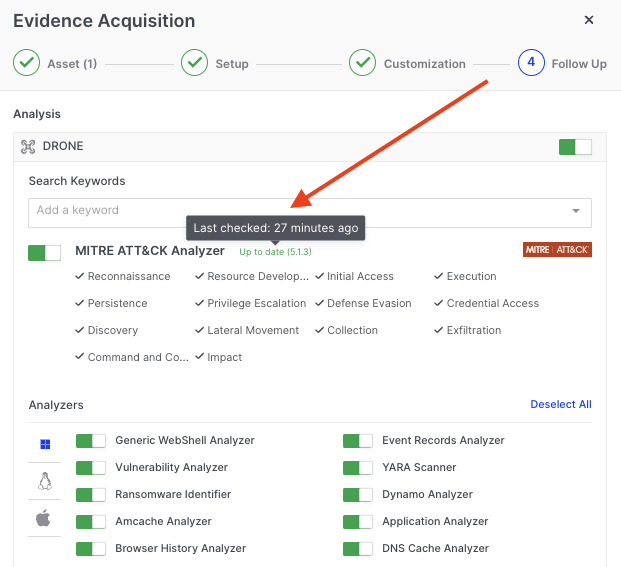Open the search keywords dropdown arrow
Image resolution: width=621 pixels, height=567 pixels.
tap(576, 211)
